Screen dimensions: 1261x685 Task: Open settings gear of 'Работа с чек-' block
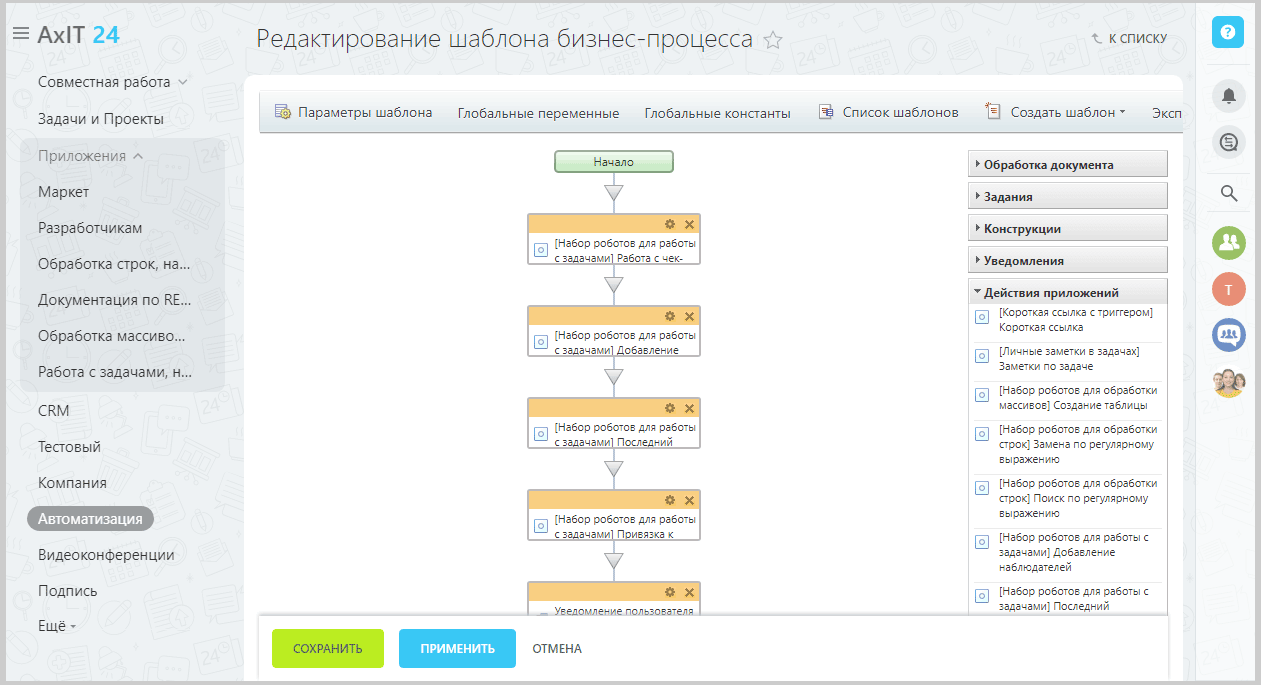[670, 223]
